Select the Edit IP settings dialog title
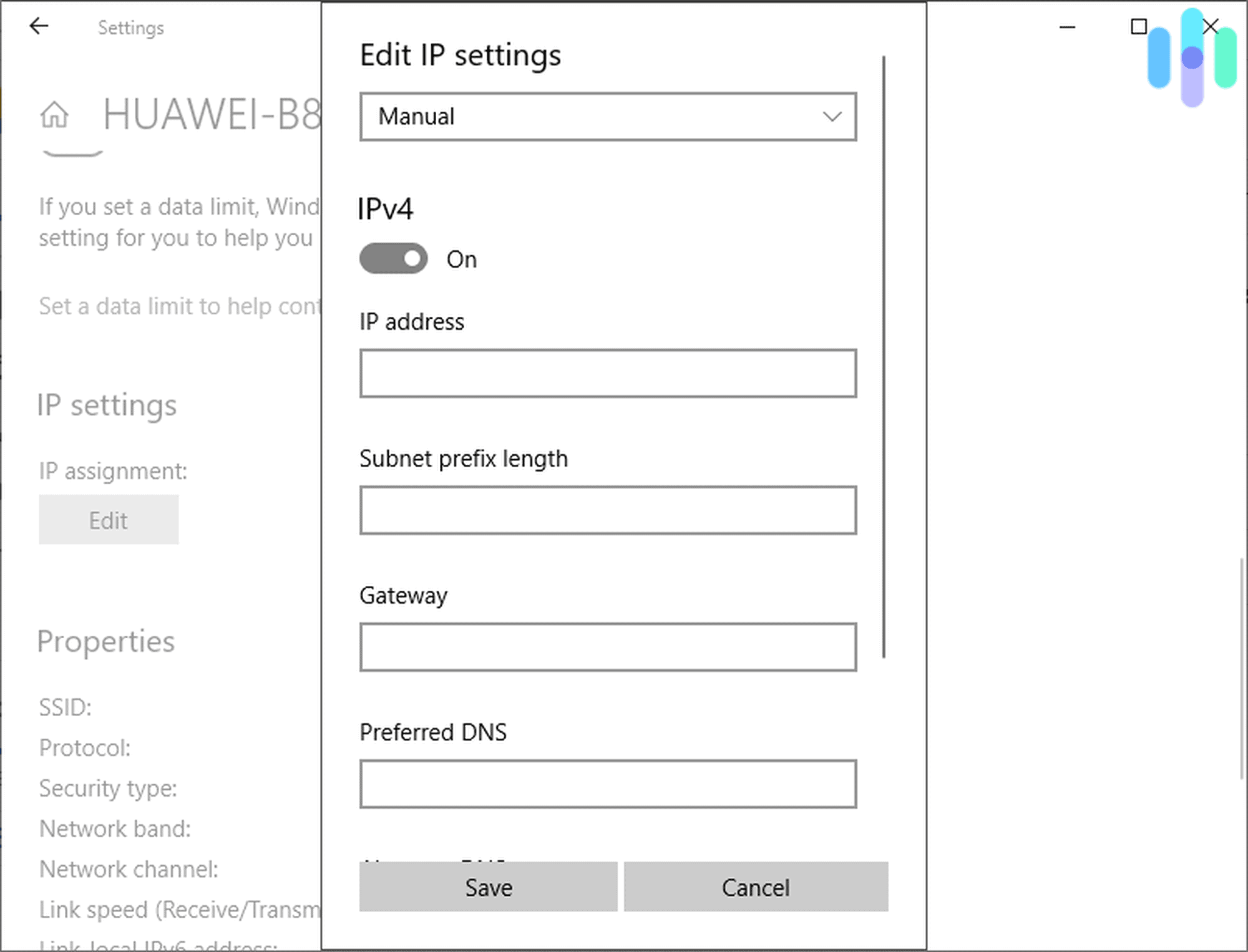The image size is (1248, 952). click(460, 55)
